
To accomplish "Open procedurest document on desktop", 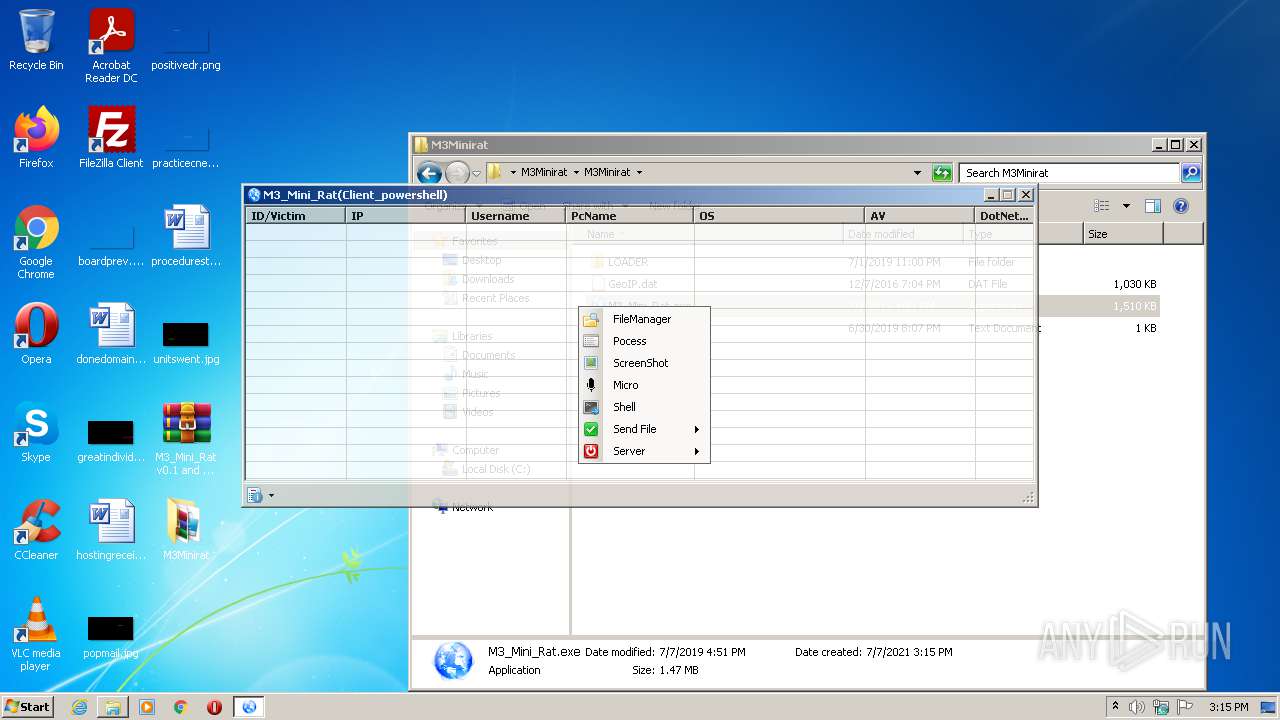I will point(186,236).
